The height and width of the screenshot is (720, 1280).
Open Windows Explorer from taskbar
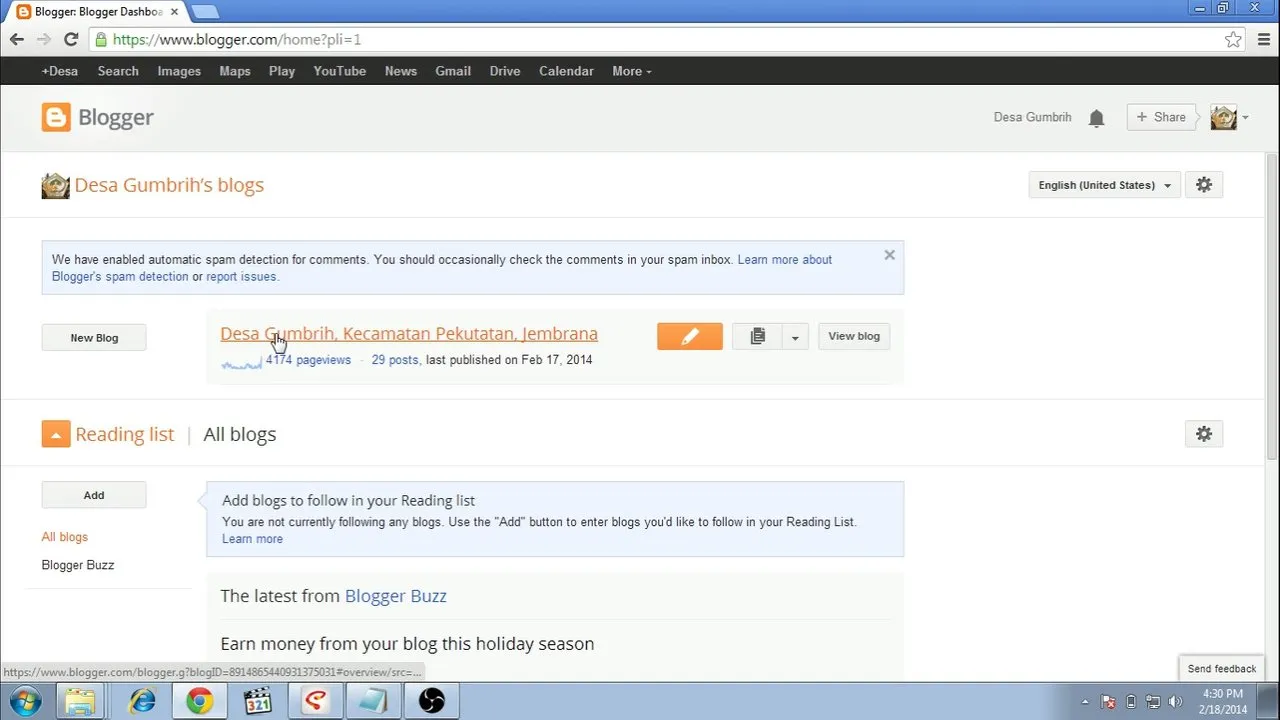(80, 701)
